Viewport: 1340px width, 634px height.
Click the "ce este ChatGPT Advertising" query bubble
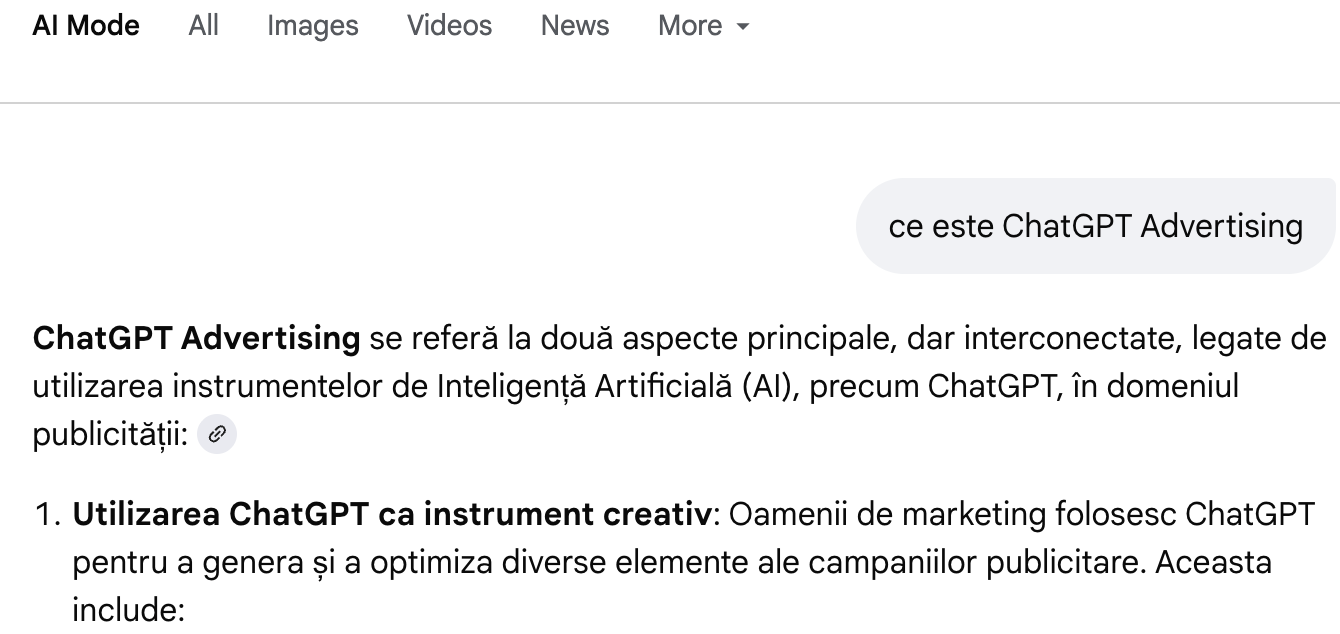1095,226
